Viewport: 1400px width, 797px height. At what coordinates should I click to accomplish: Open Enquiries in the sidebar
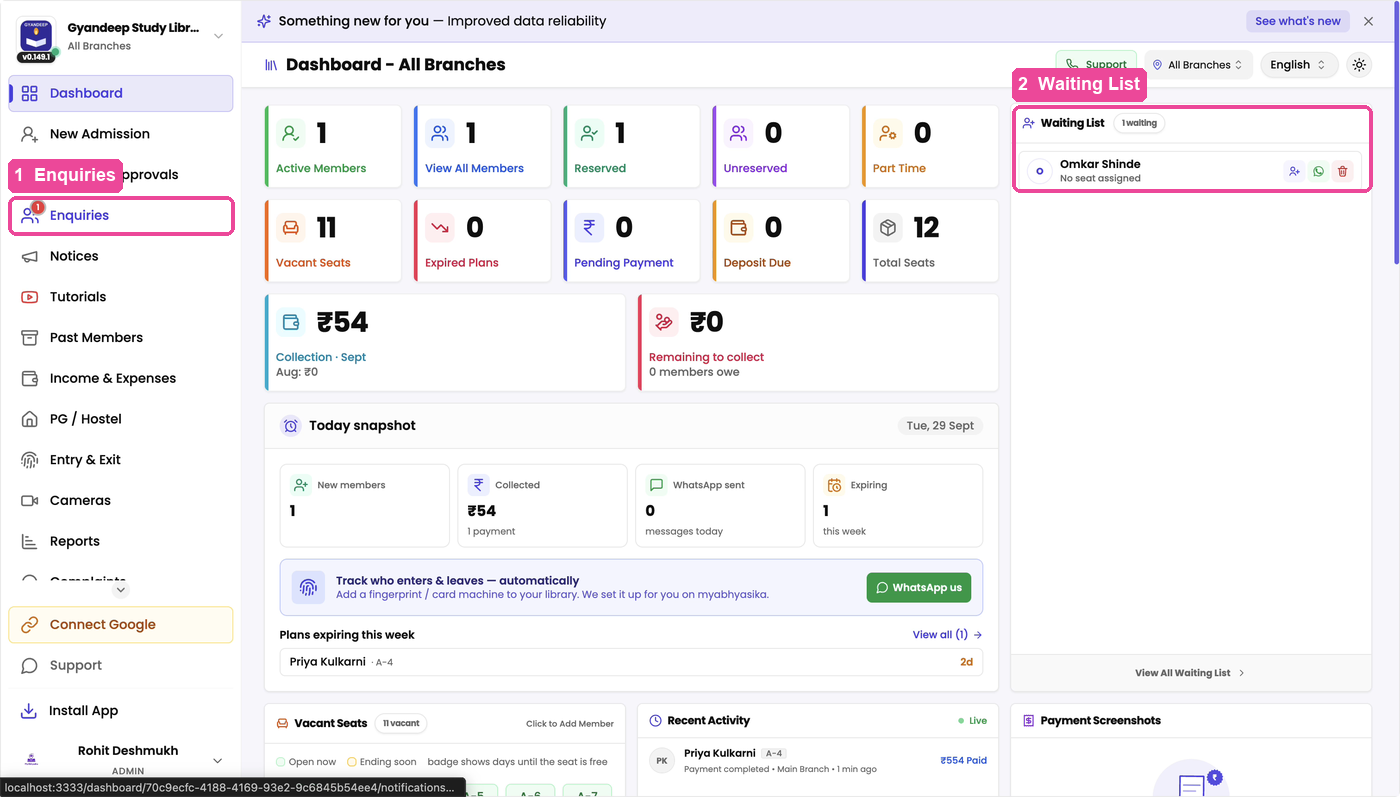click(x=121, y=216)
